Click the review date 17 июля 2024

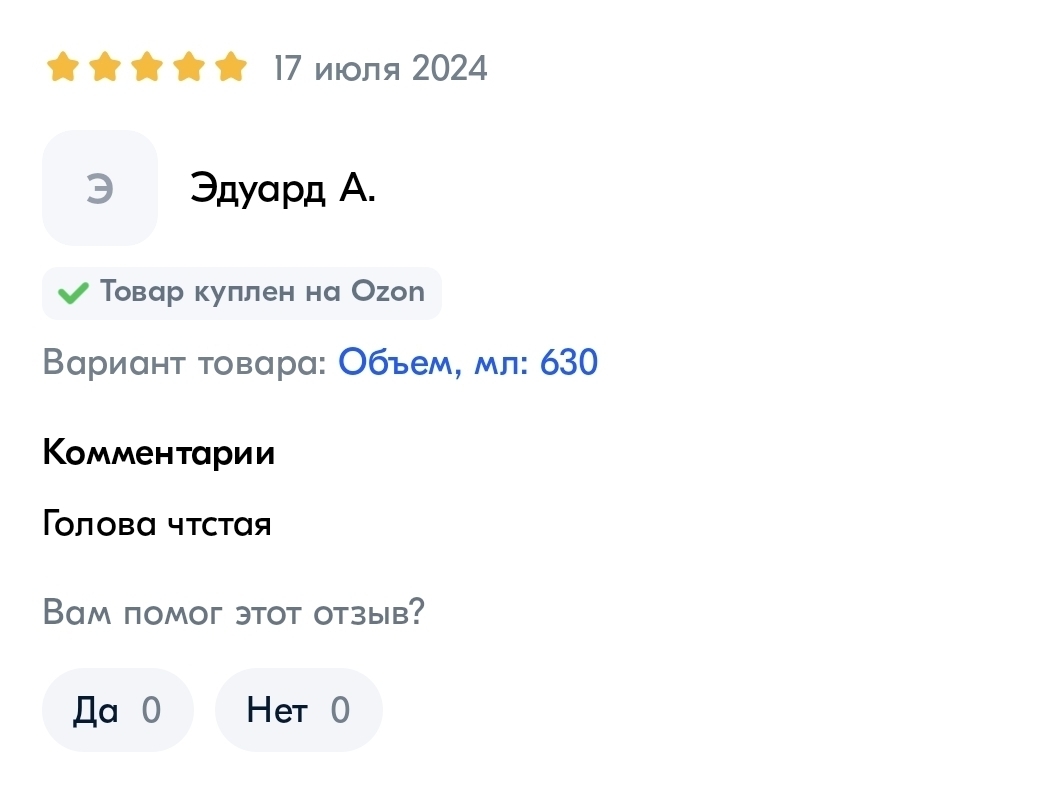tap(380, 68)
